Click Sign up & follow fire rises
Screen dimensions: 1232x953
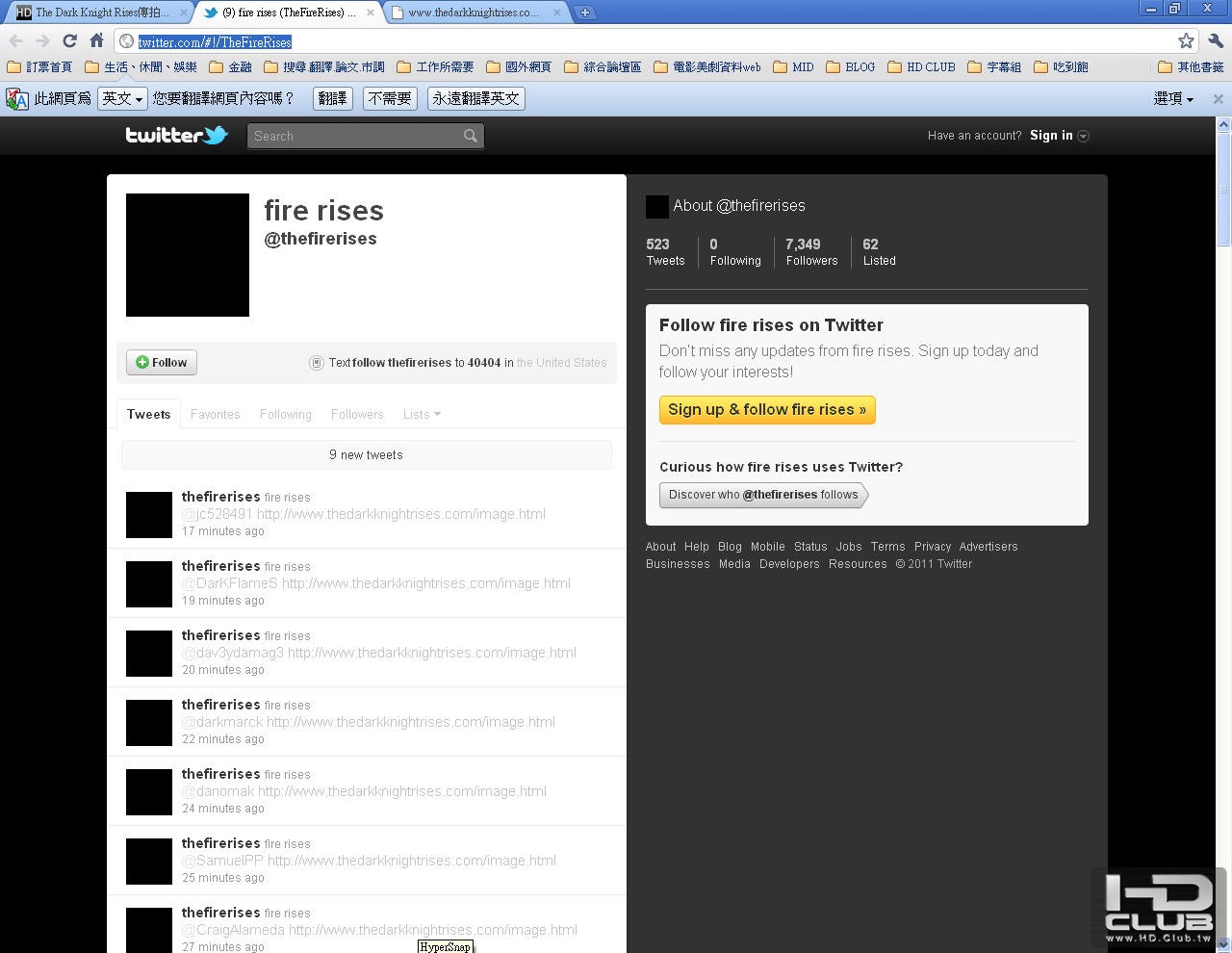(767, 409)
